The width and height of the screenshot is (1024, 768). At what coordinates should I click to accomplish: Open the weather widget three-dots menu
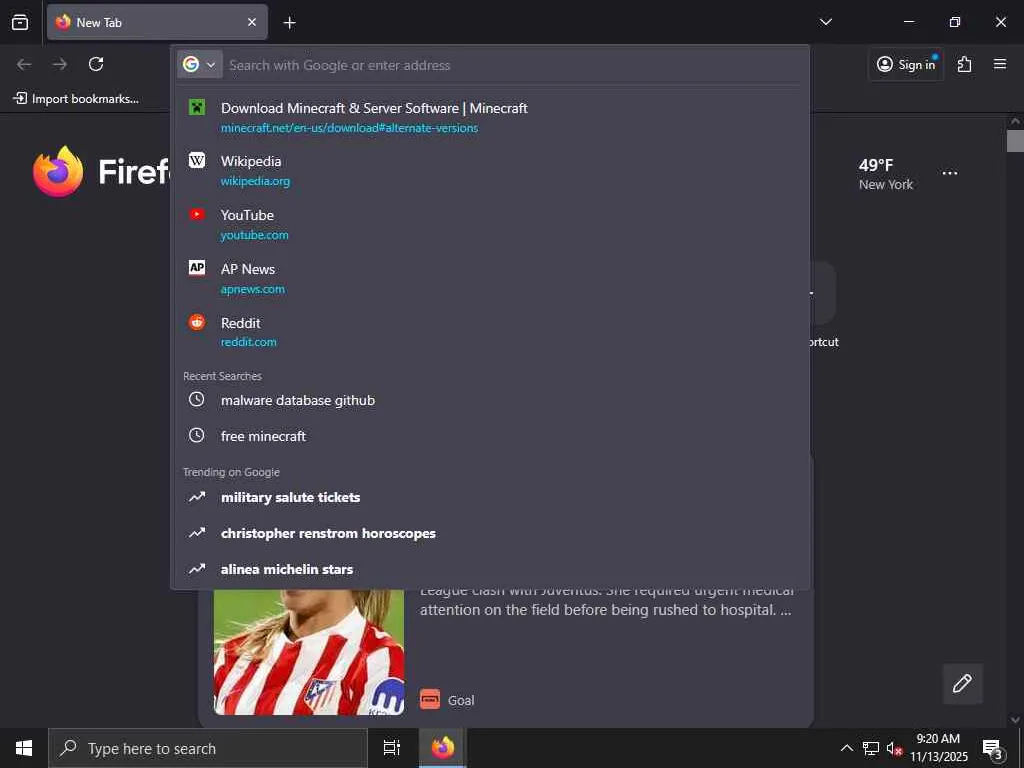click(x=950, y=173)
